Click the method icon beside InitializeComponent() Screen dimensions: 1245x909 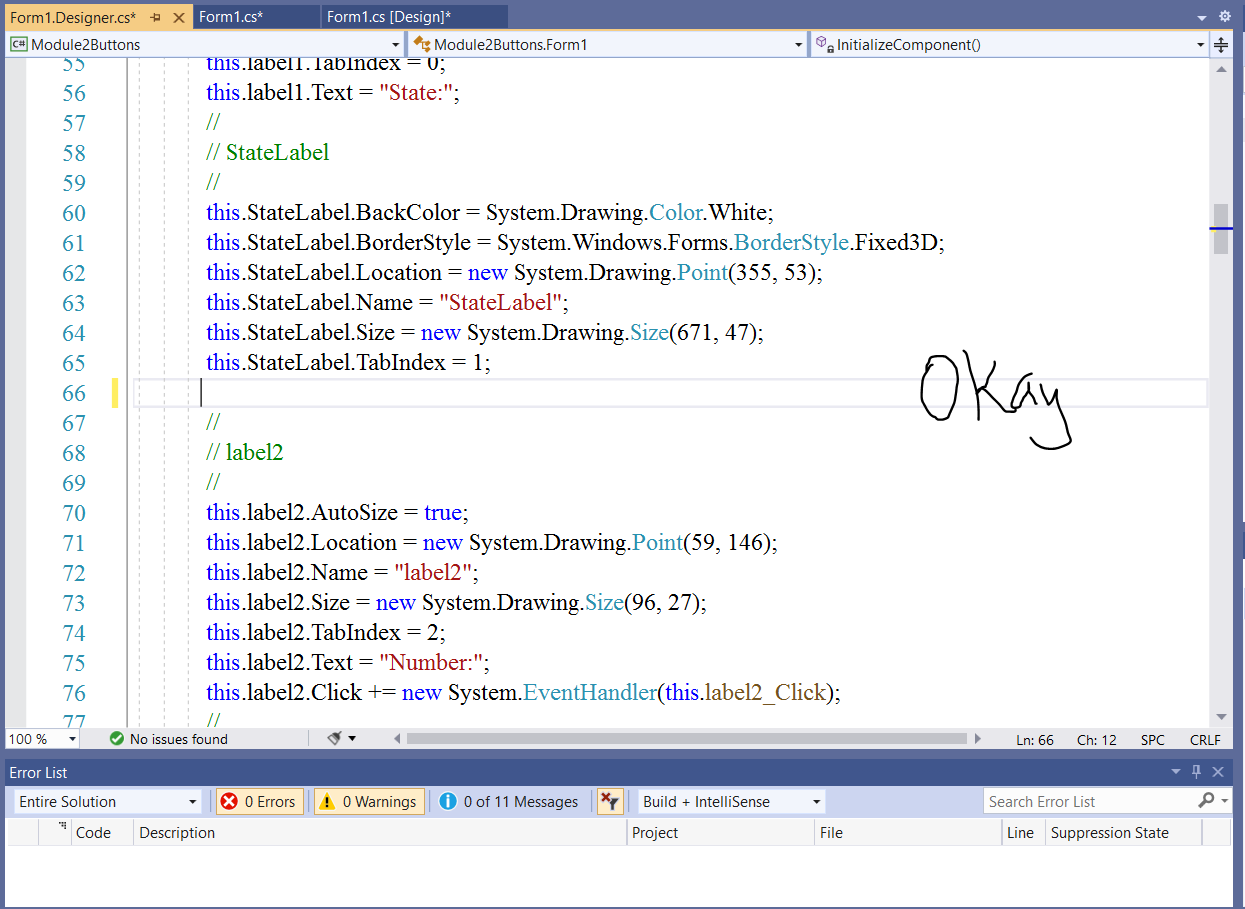coord(823,44)
